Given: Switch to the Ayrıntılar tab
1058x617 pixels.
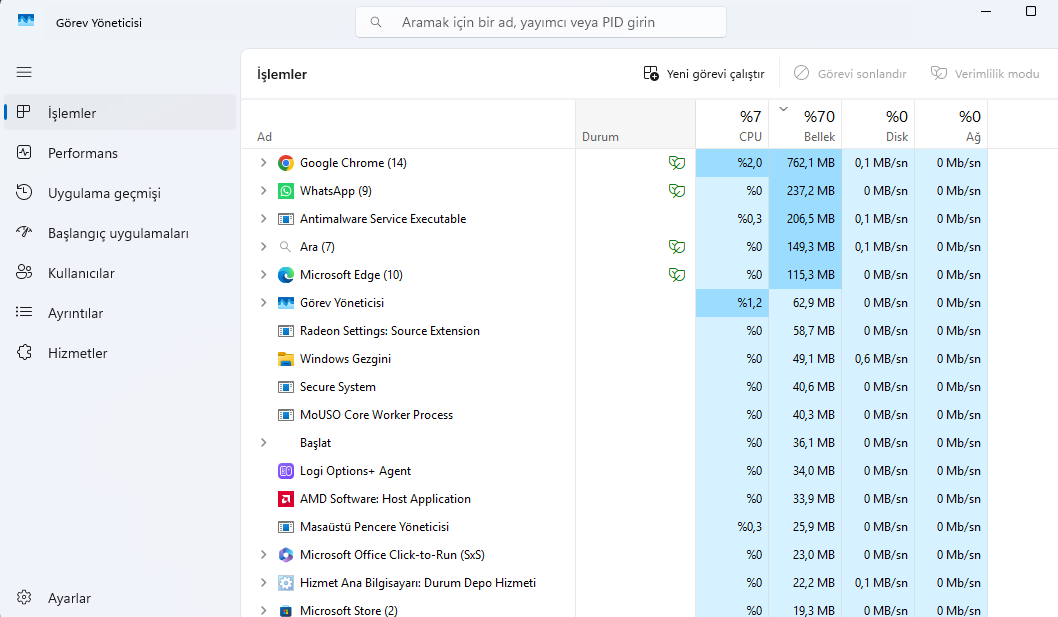Looking at the screenshot, I should tap(120, 313).
